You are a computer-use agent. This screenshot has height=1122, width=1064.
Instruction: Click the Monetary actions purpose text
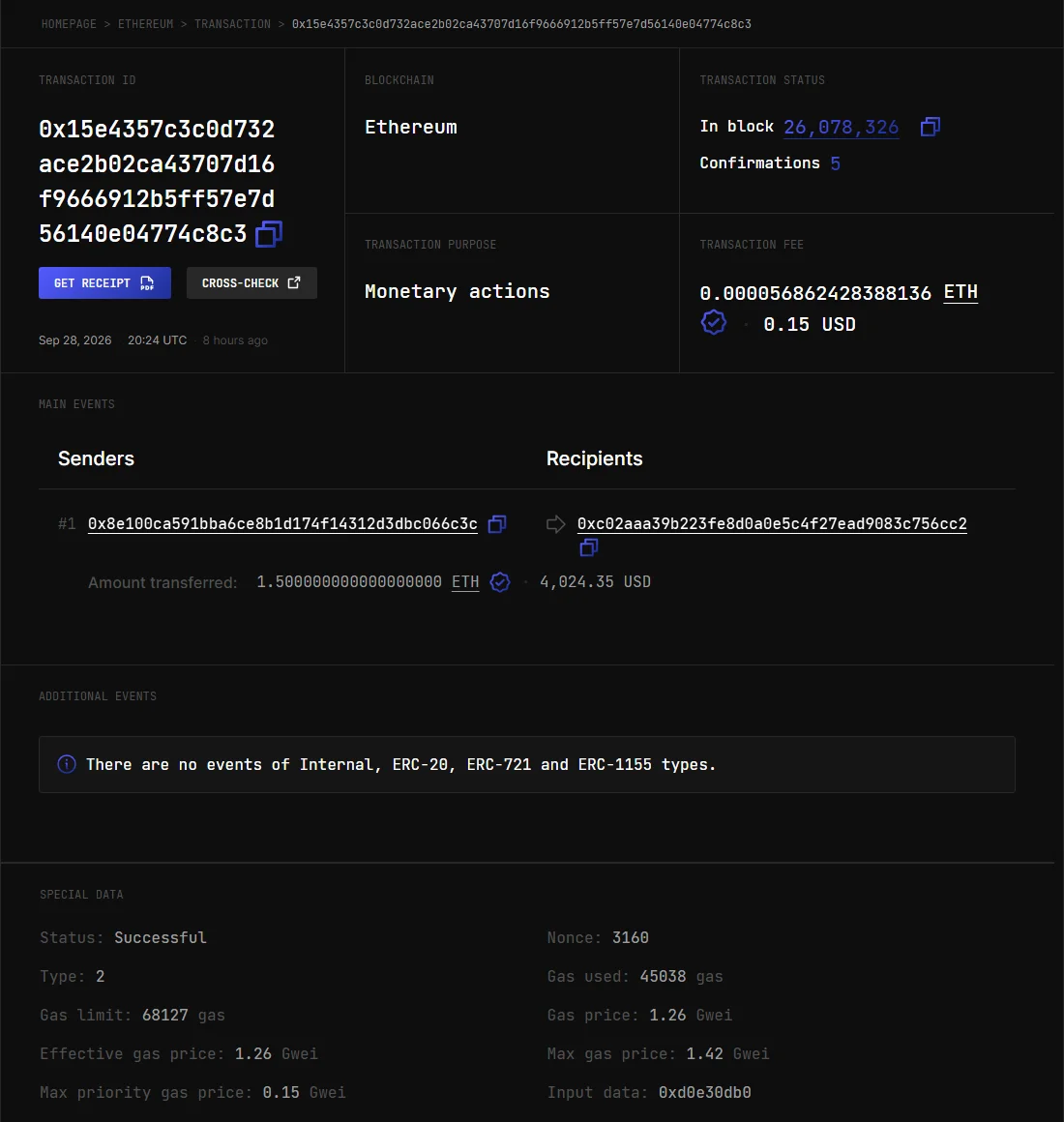[458, 291]
